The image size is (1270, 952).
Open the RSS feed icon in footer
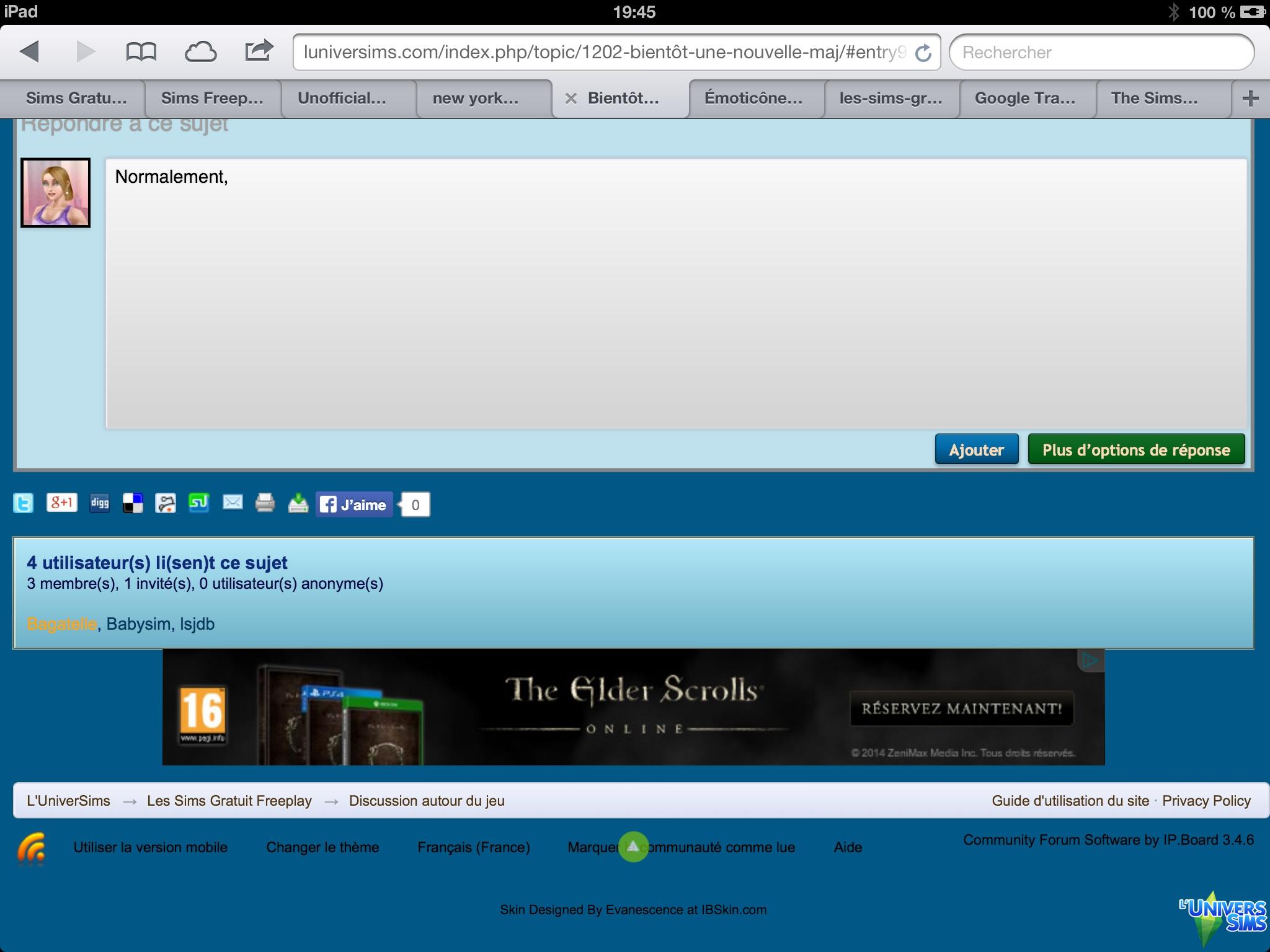(31, 848)
